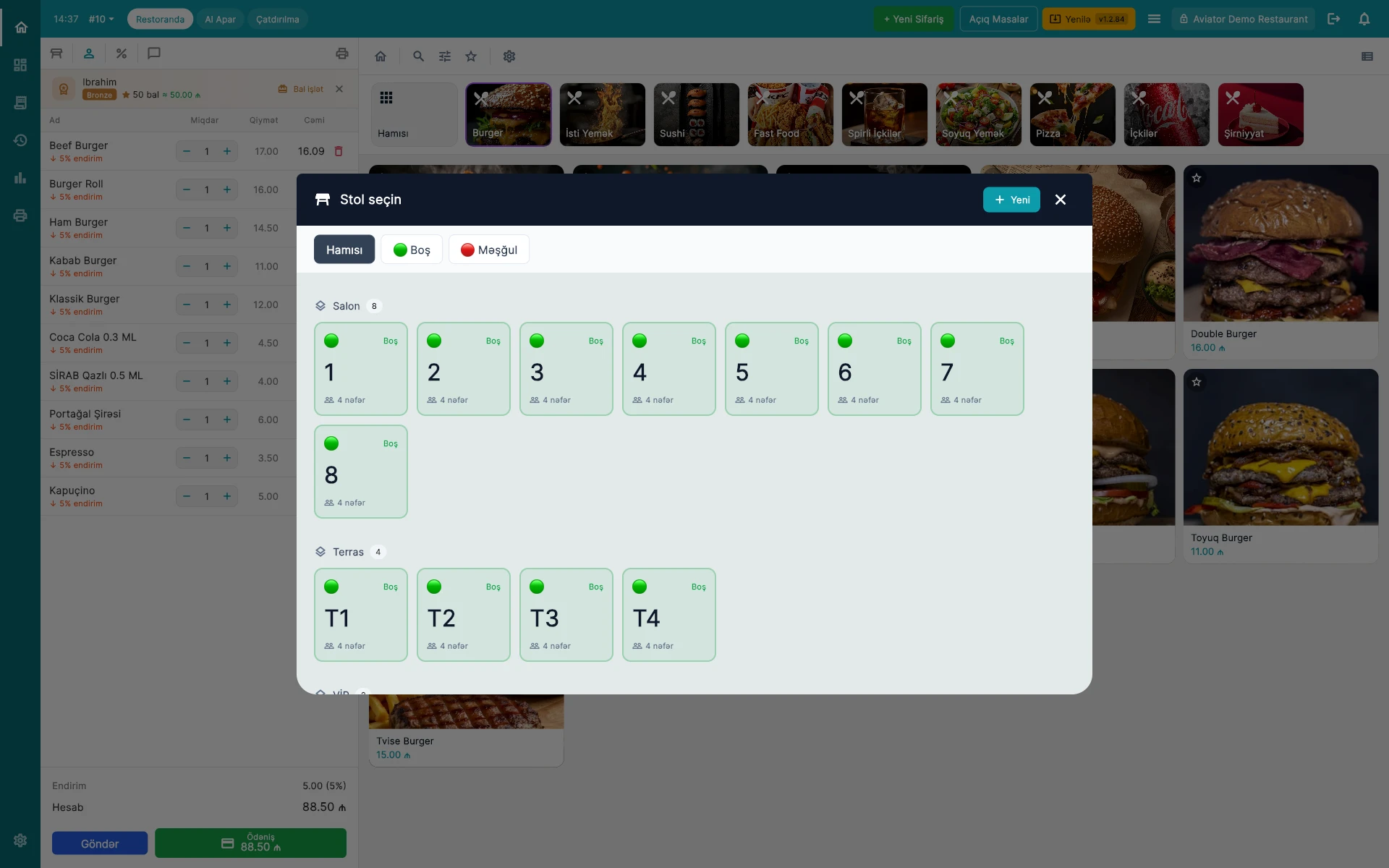Open settings gear at sidebar bottom

(x=20, y=841)
